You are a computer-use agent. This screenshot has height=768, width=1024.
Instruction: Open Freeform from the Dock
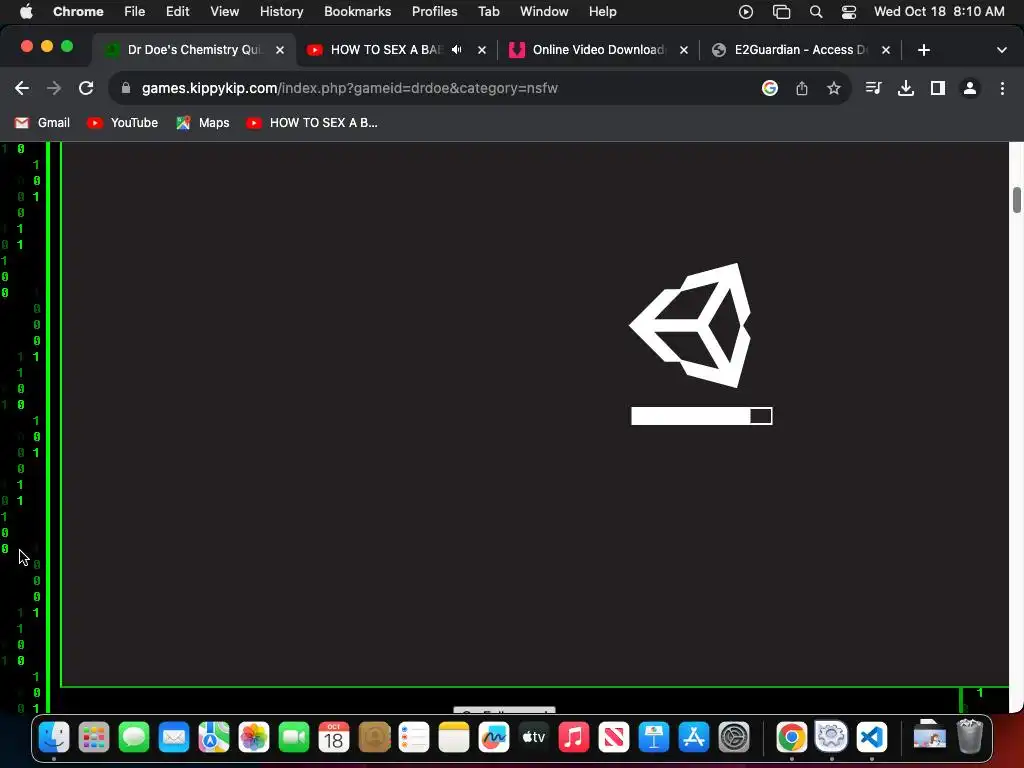click(494, 738)
